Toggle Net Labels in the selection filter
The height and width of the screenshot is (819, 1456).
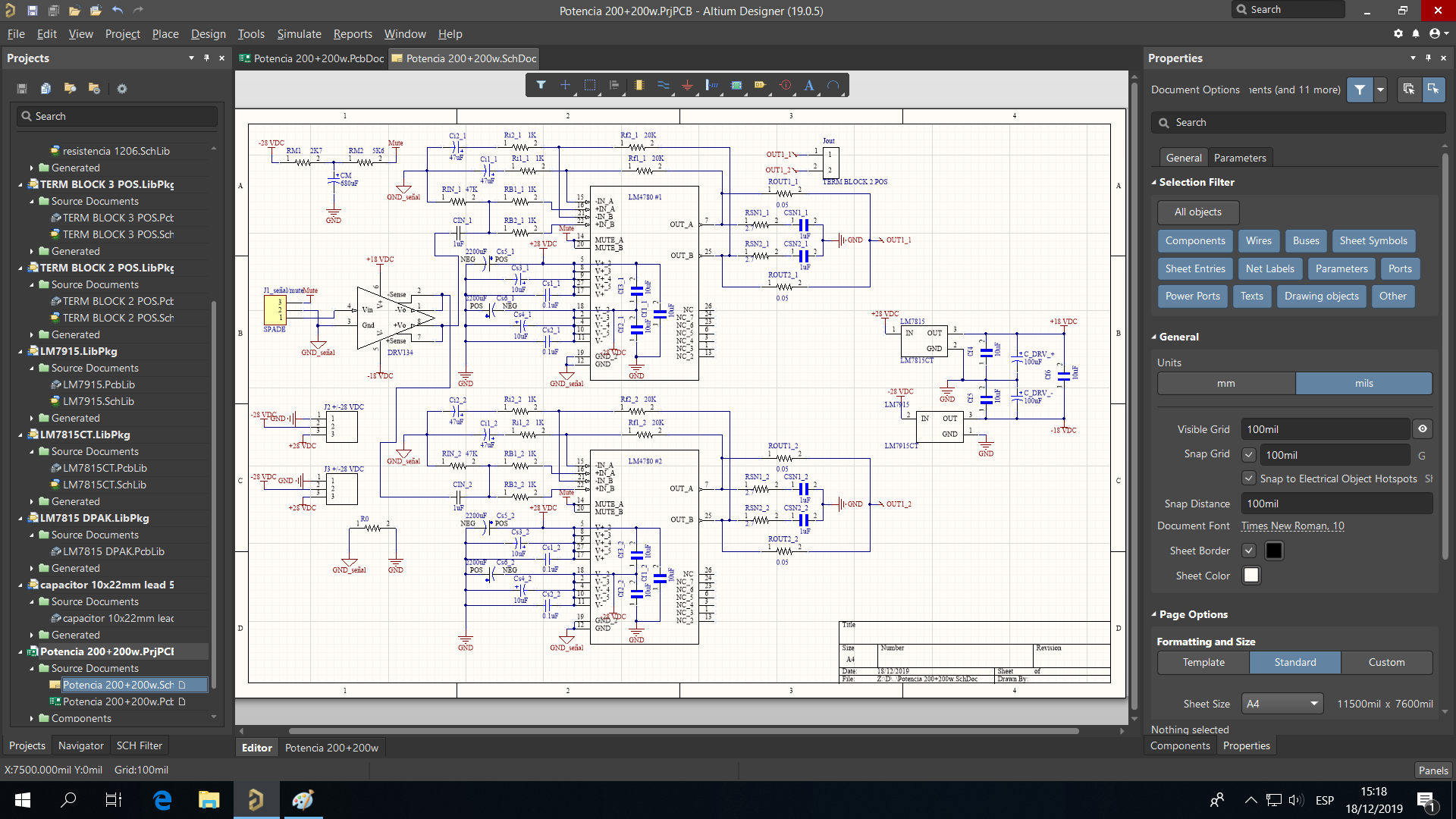point(1270,269)
